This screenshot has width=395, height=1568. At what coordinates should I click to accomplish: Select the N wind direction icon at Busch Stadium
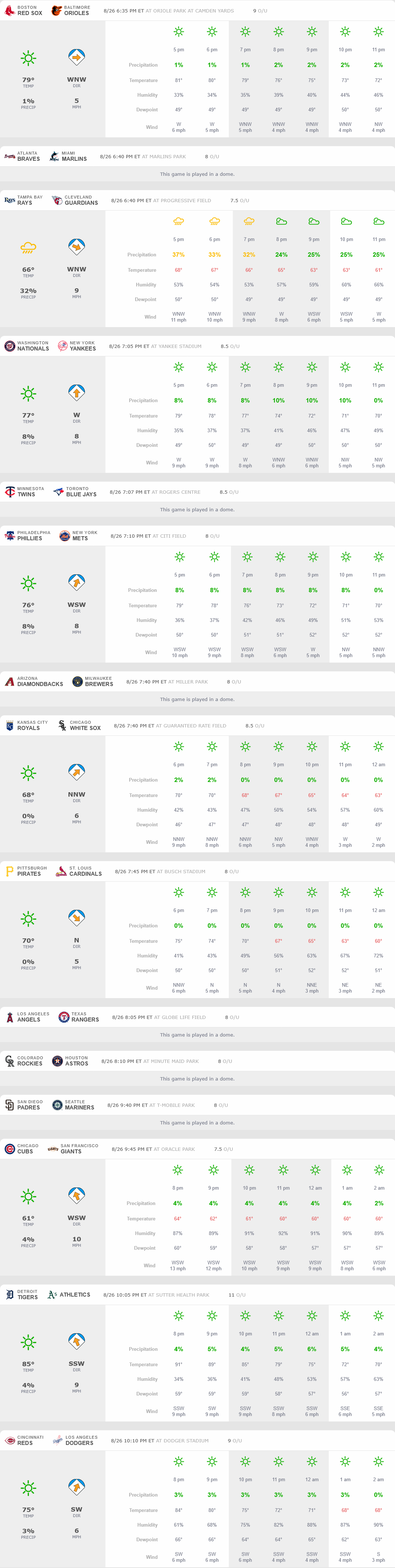77,919
